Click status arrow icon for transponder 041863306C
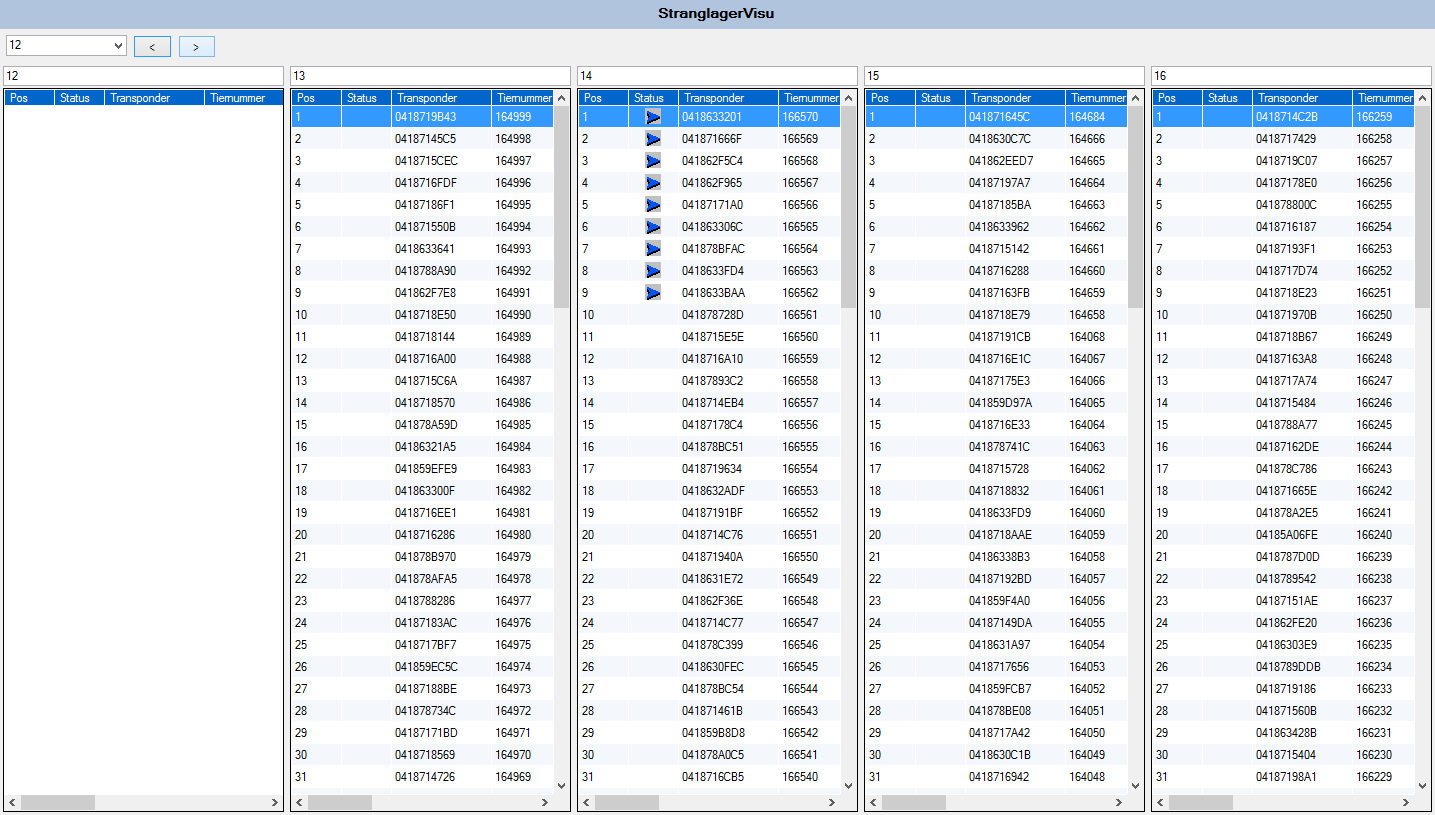 (653, 227)
